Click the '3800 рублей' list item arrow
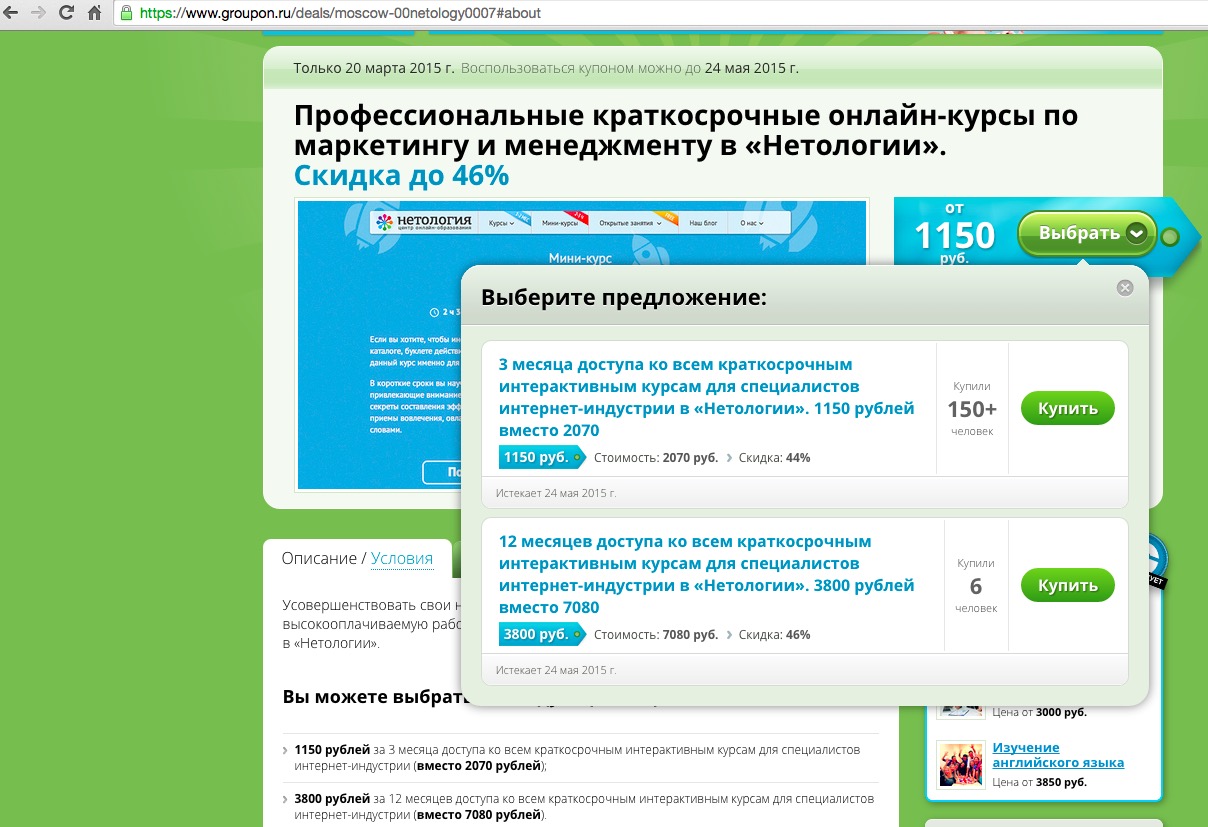Screen dimensions: 1208x827 (x=286, y=800)
